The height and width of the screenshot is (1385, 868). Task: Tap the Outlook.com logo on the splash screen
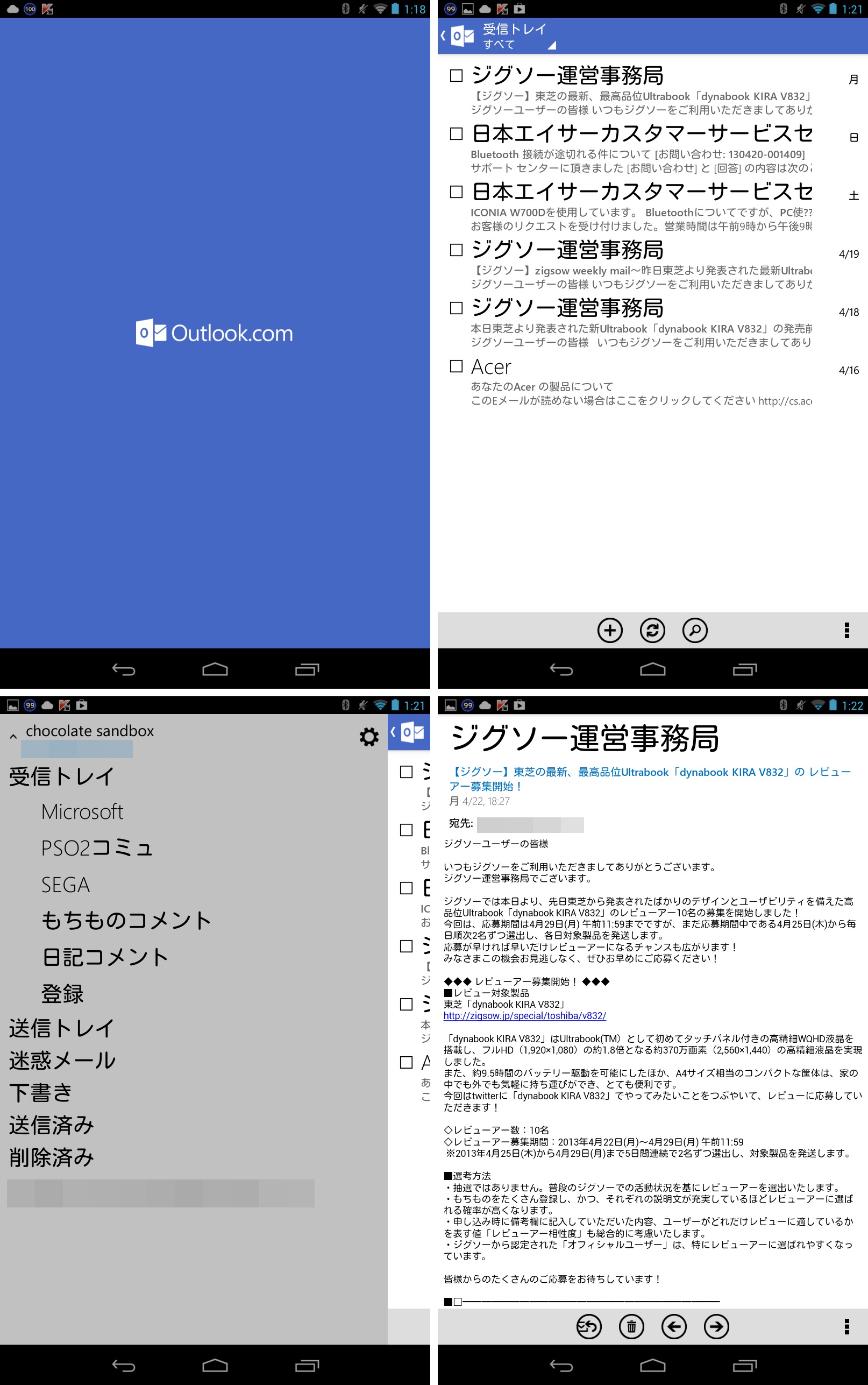214,333
